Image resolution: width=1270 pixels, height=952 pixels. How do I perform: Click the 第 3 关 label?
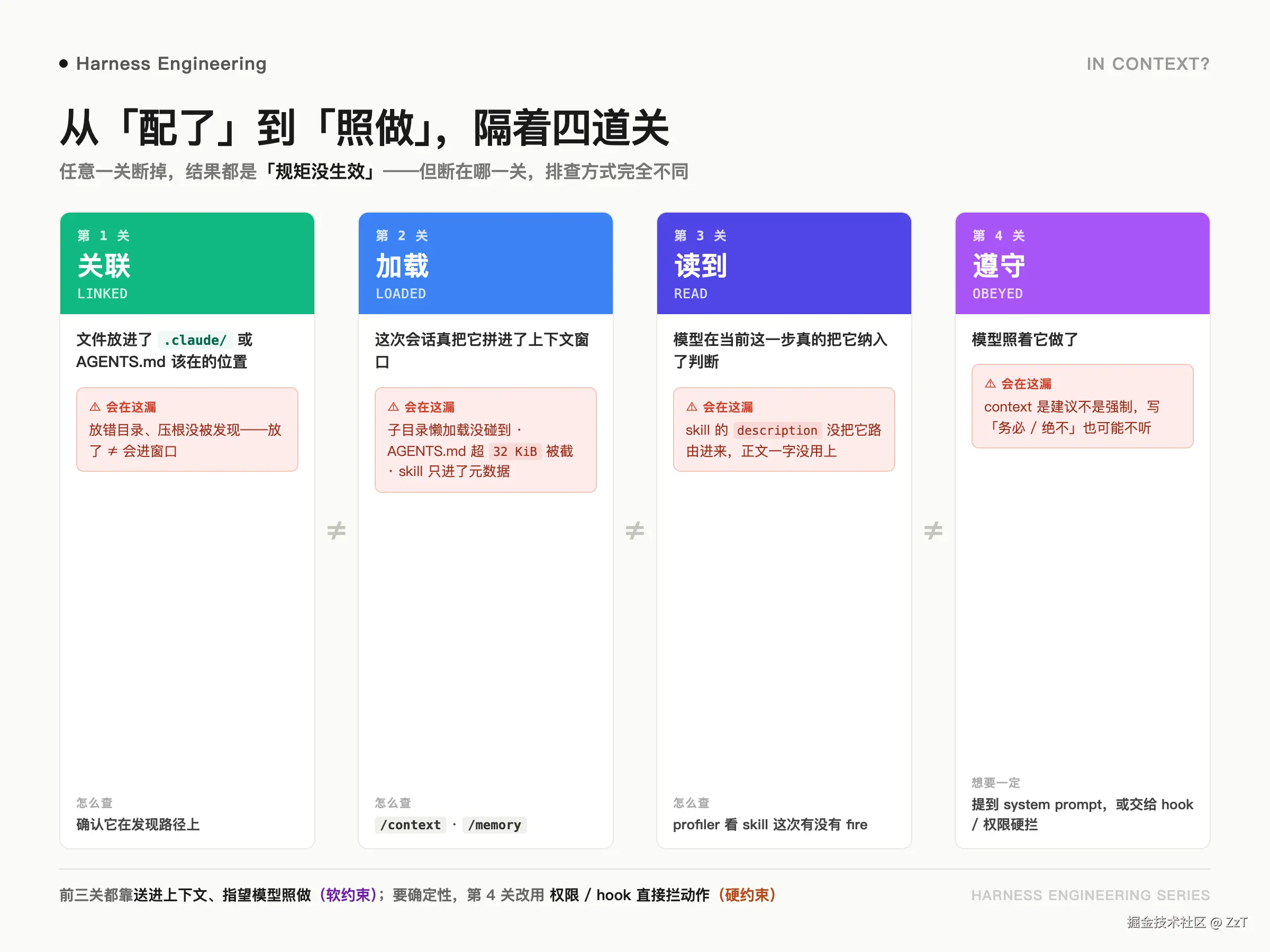coord(701,235)
